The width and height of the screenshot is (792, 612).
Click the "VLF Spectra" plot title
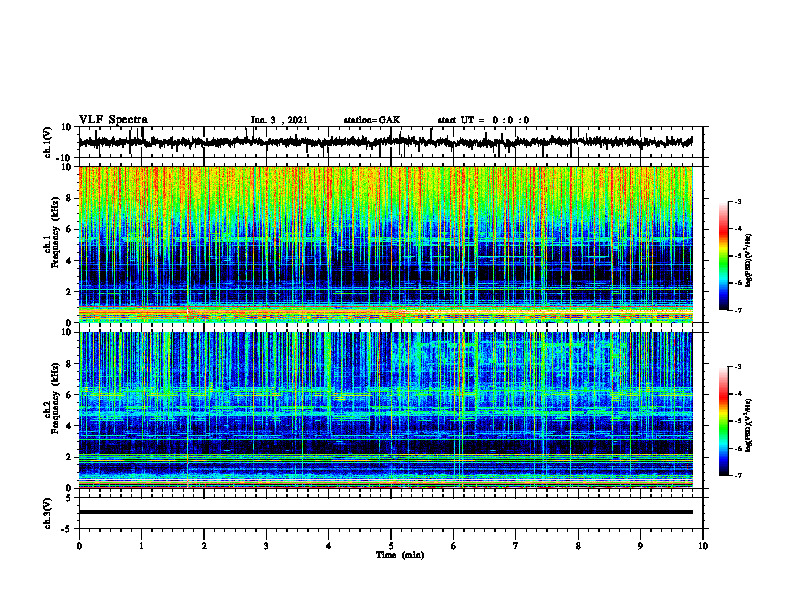click(x=113, y=120)
